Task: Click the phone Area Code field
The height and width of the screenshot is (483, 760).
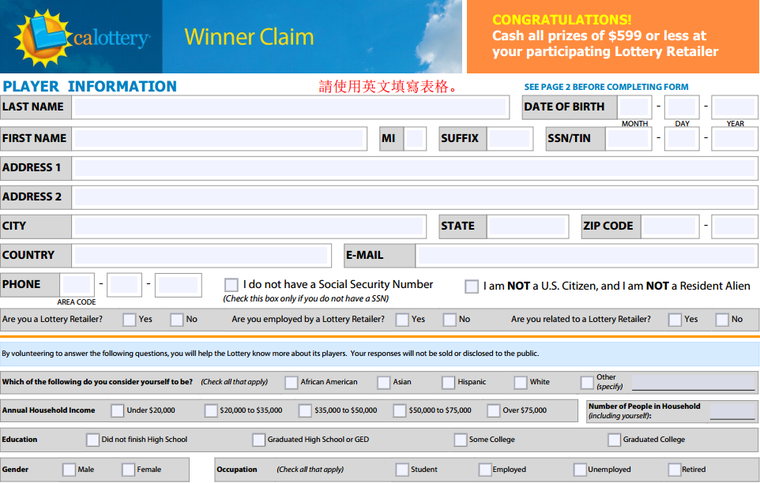Action: (x=77, y=285)
